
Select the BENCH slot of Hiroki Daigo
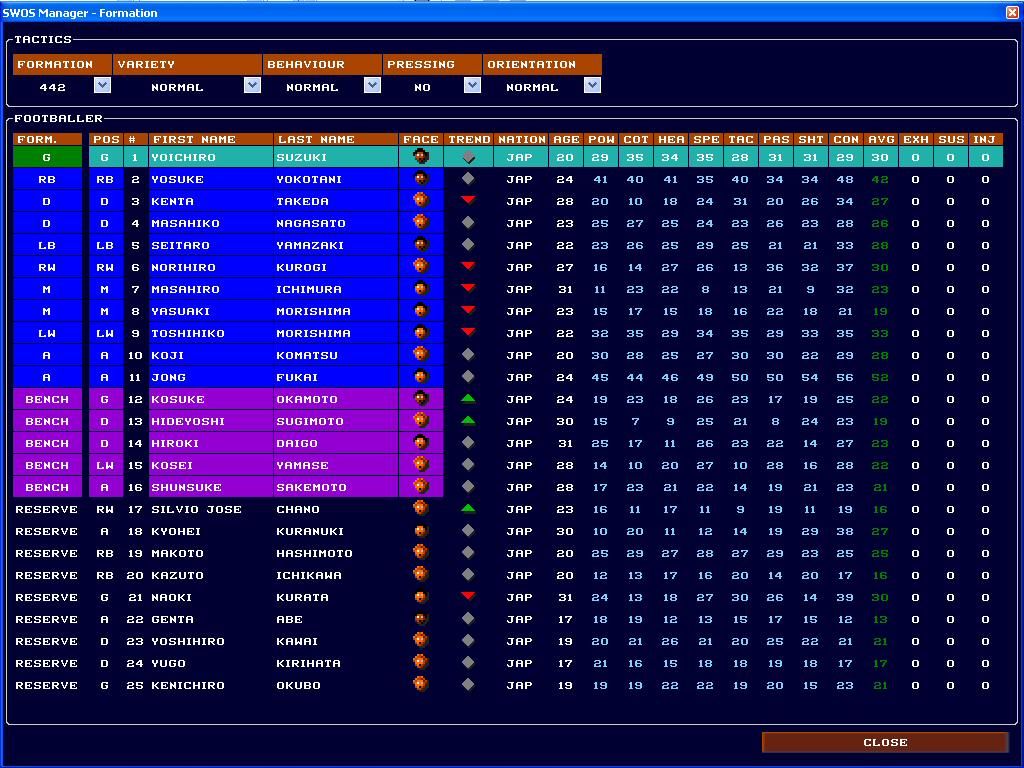[x=47, y=443]
